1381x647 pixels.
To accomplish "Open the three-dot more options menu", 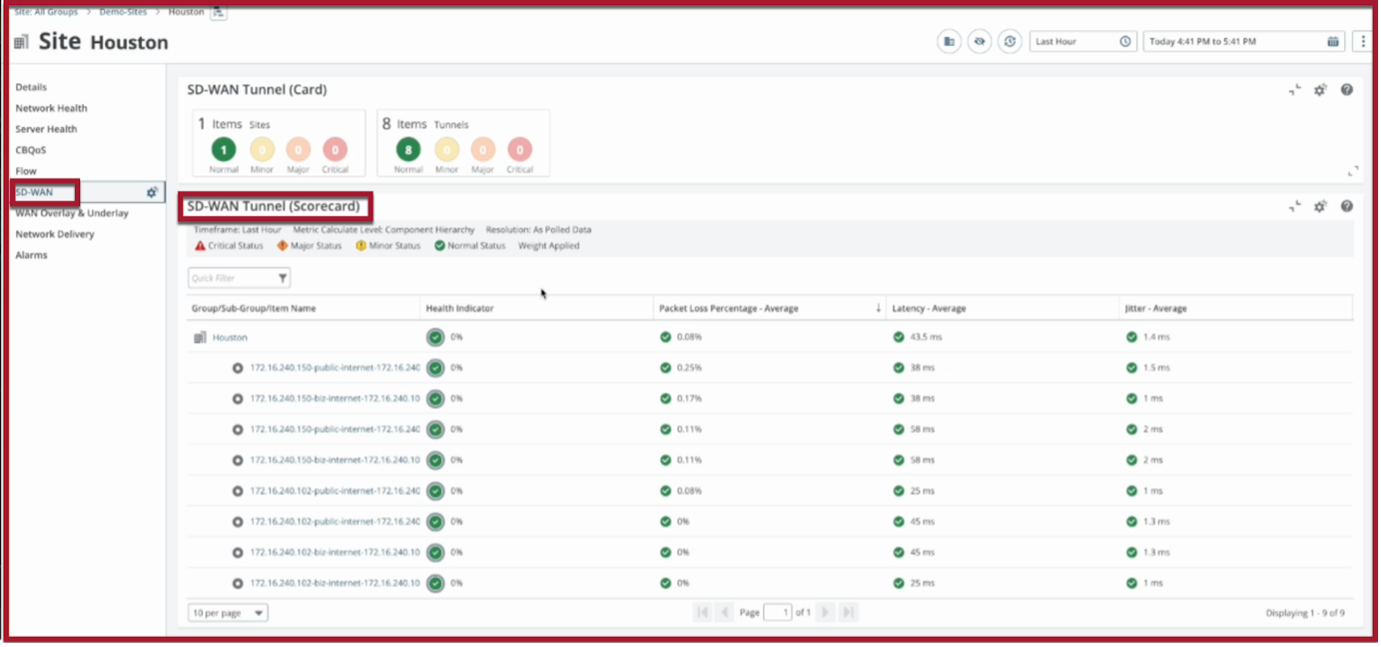I will click(x=1364, y=42).
